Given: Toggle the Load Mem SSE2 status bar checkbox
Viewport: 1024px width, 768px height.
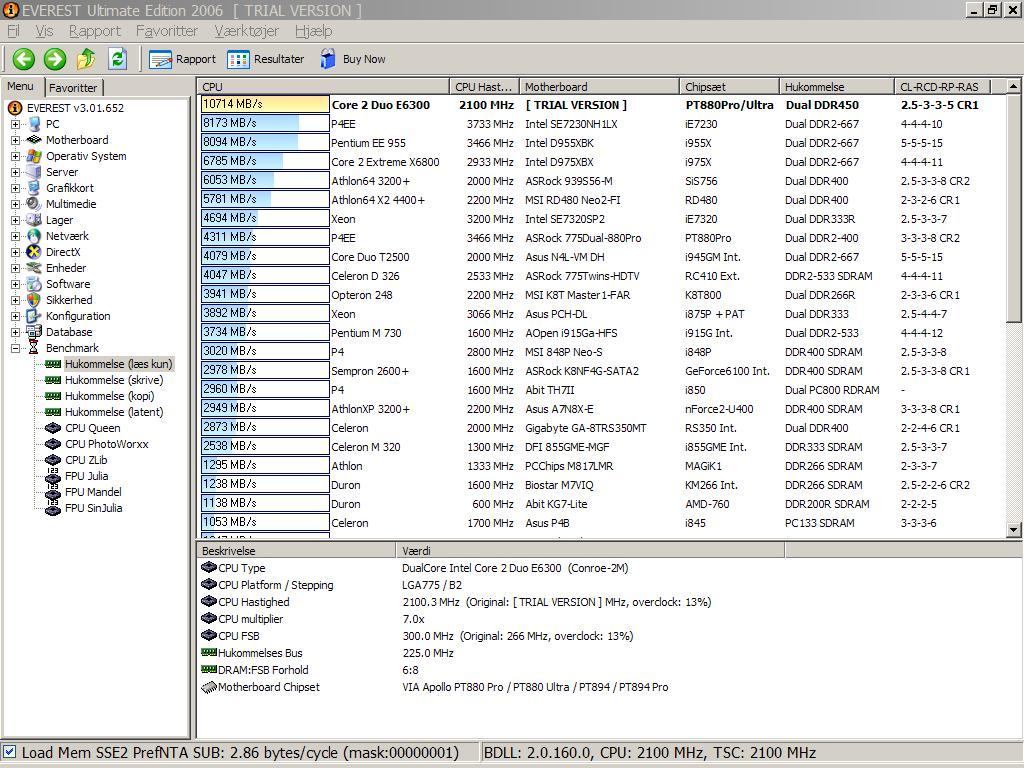Looking at the screenshot, I should click(x=9, y=752).
